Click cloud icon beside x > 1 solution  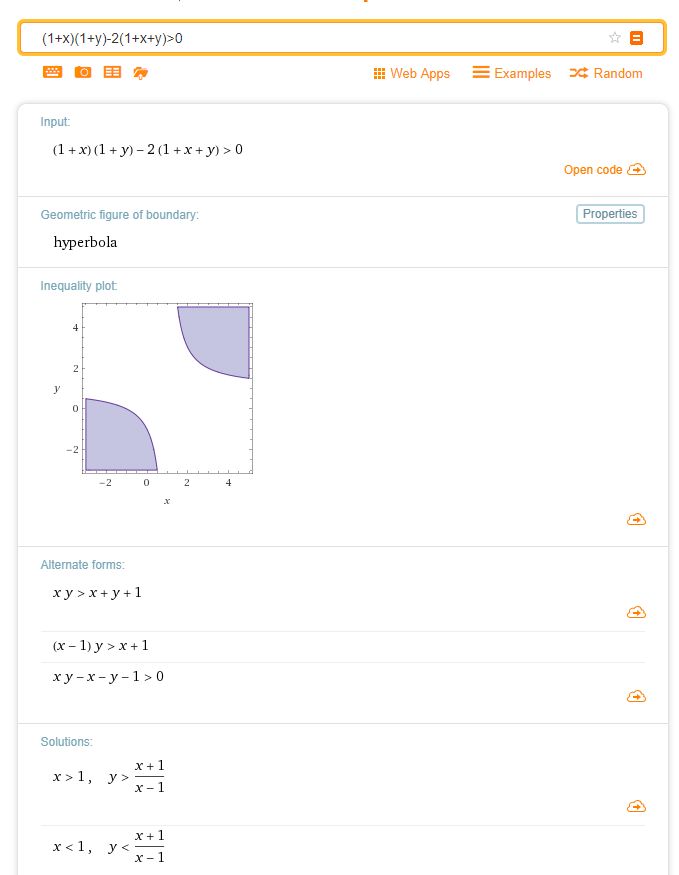point(636,806)
